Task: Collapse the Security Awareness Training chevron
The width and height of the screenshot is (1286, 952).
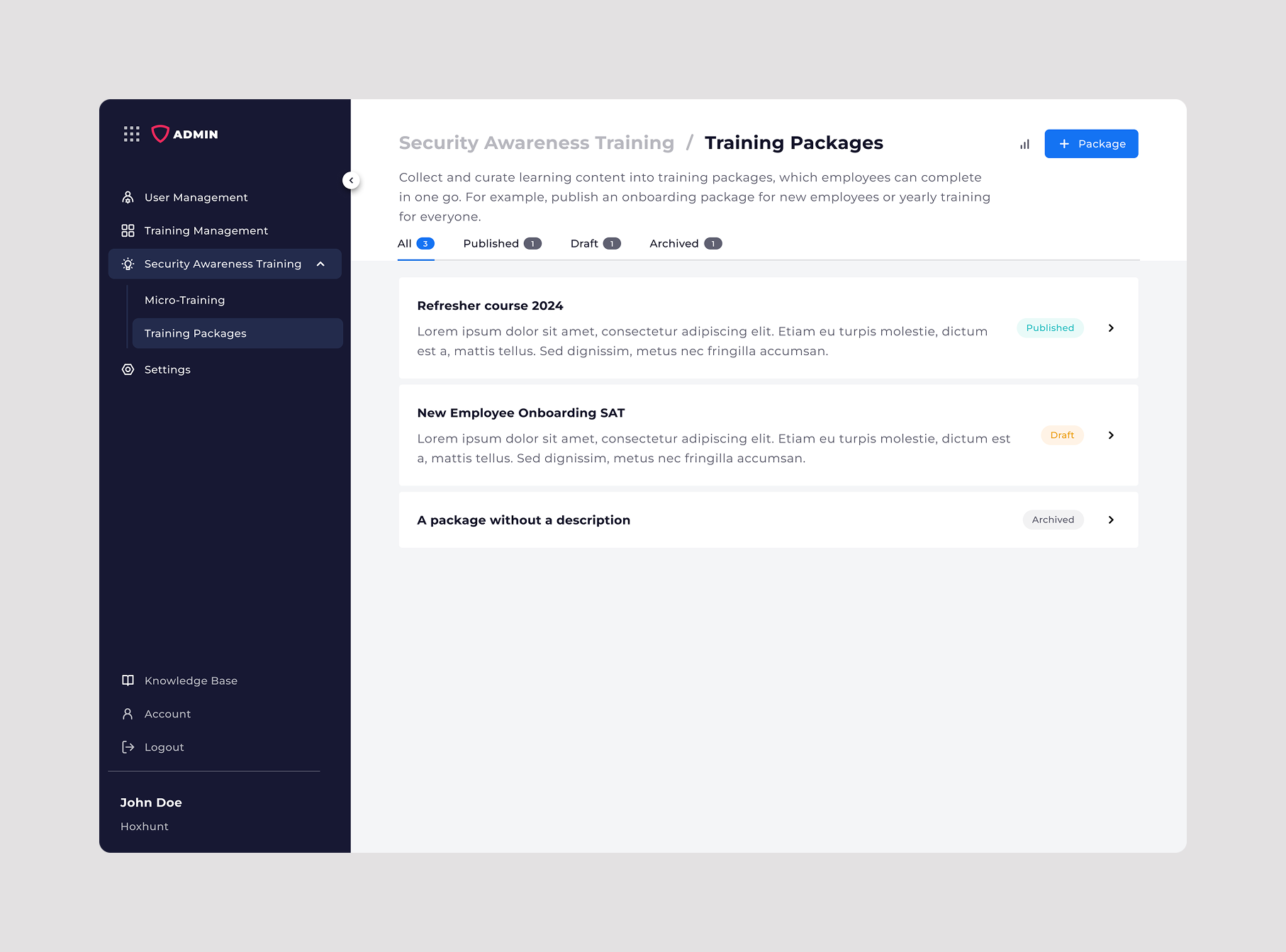Action: (x=320, y=264)
